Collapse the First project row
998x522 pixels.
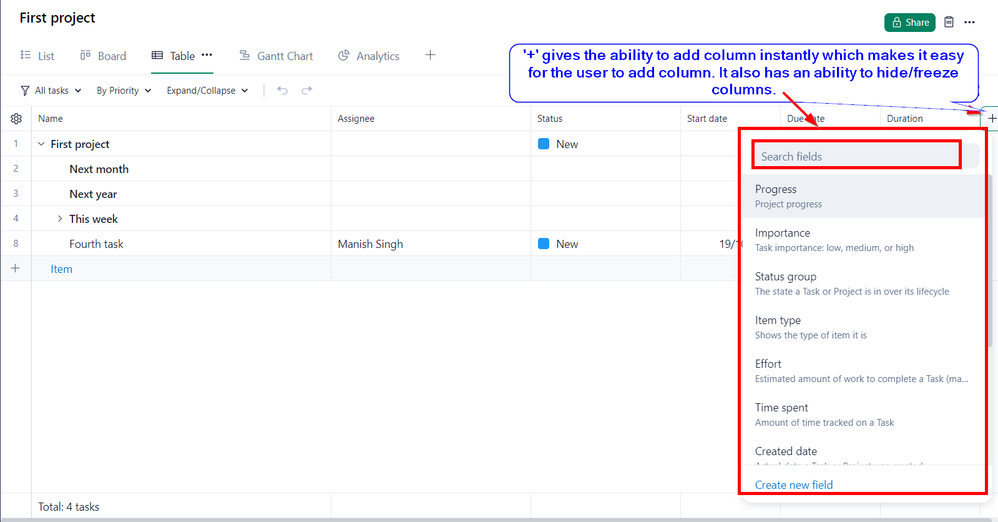41,144
